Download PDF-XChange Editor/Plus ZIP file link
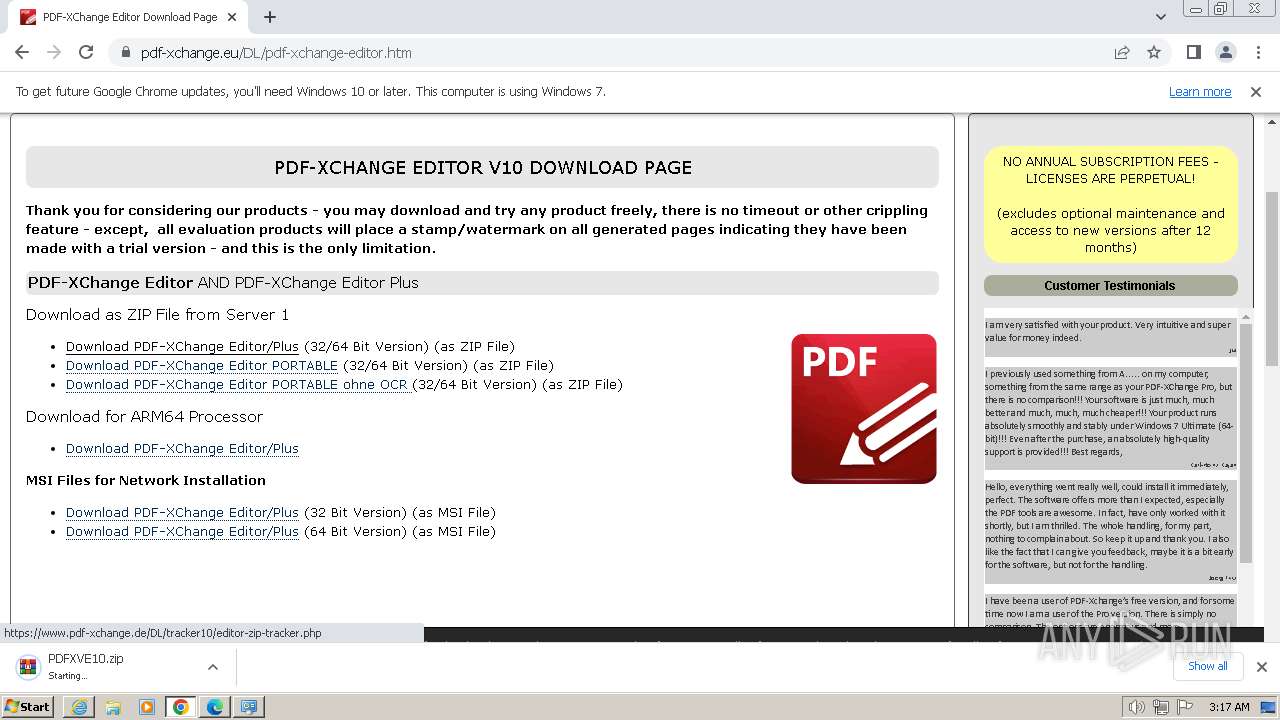The image size is (1280, 720). (182, 346)
